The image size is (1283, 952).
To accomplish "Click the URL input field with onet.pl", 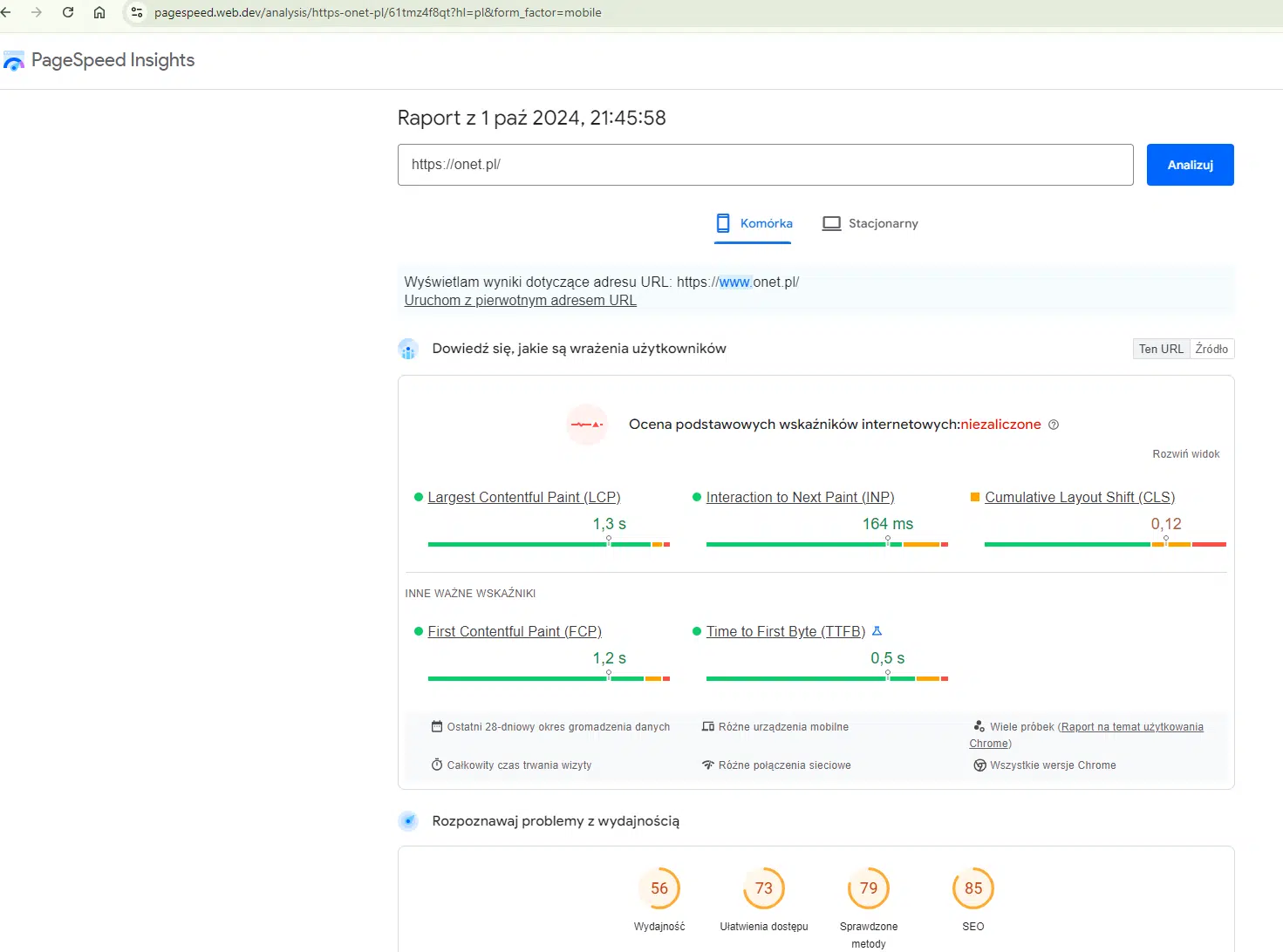I will pyautogui.click(x=766, y=165).
